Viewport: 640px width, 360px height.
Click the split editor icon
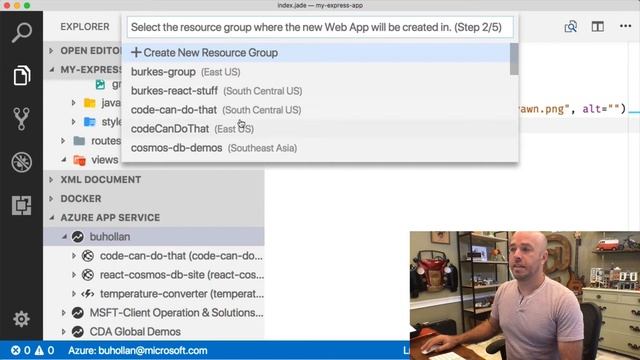coord(598,27)
